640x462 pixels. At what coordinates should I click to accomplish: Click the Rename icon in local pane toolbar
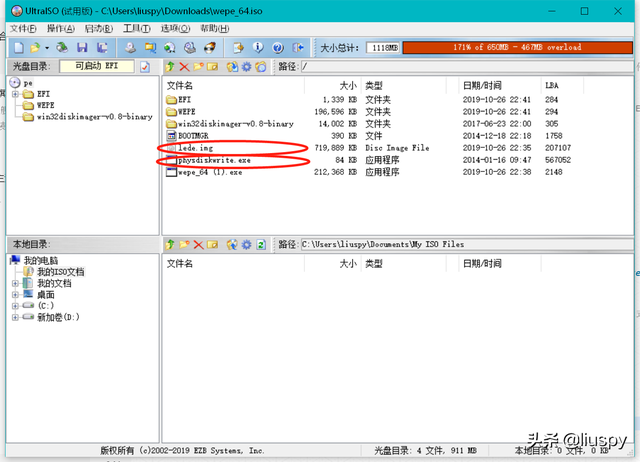pos(212,244)
